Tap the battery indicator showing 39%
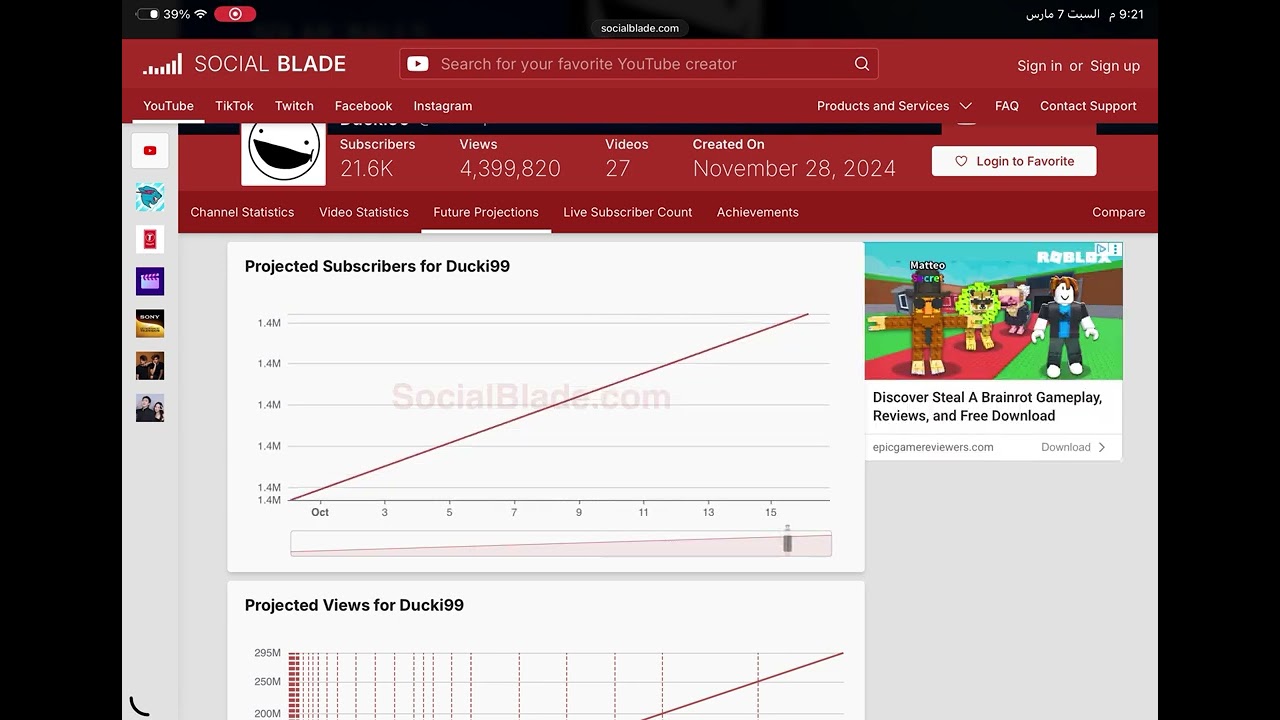 pos(163,14)
